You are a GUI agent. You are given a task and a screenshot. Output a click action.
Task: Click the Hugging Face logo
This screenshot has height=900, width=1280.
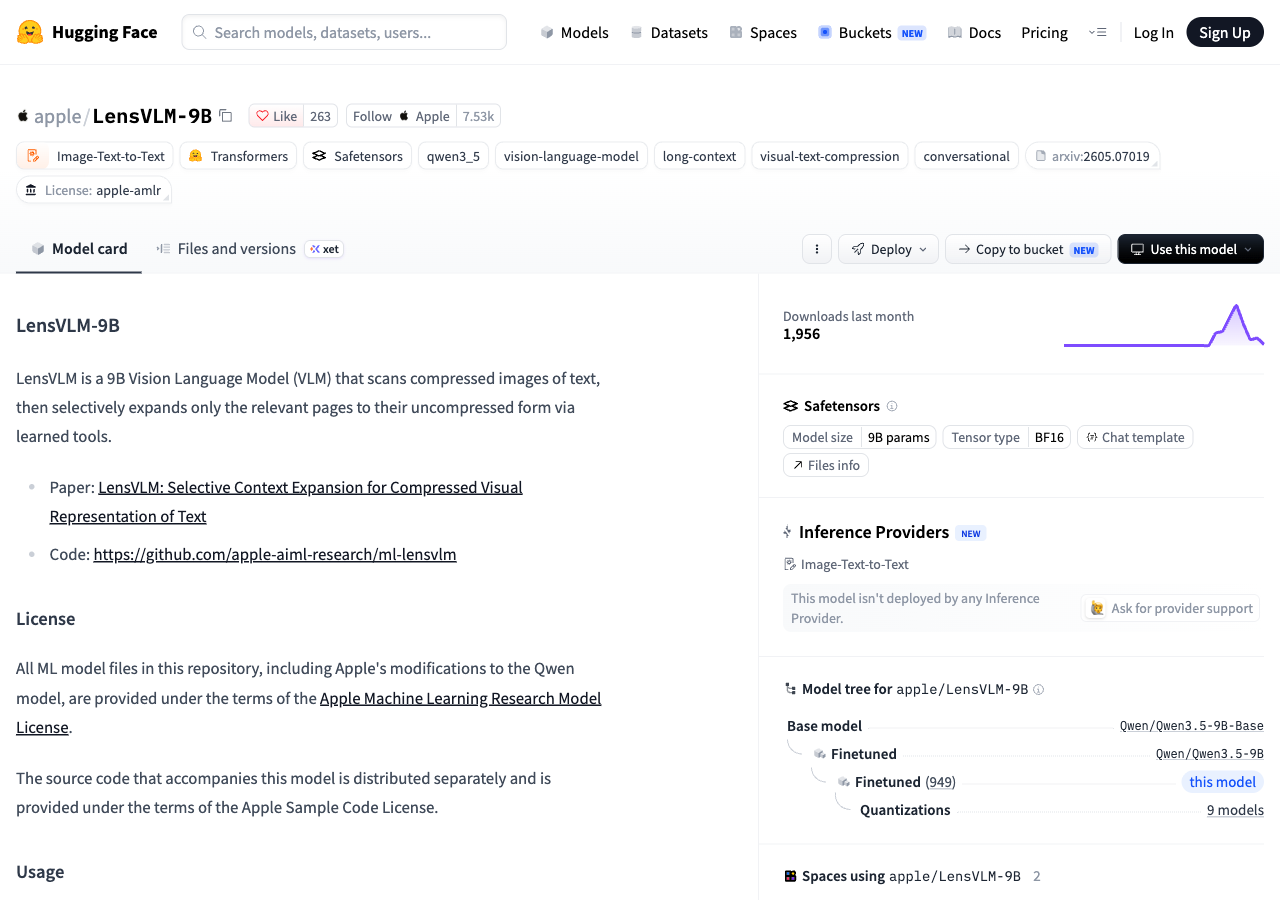[x=87, y=32]
